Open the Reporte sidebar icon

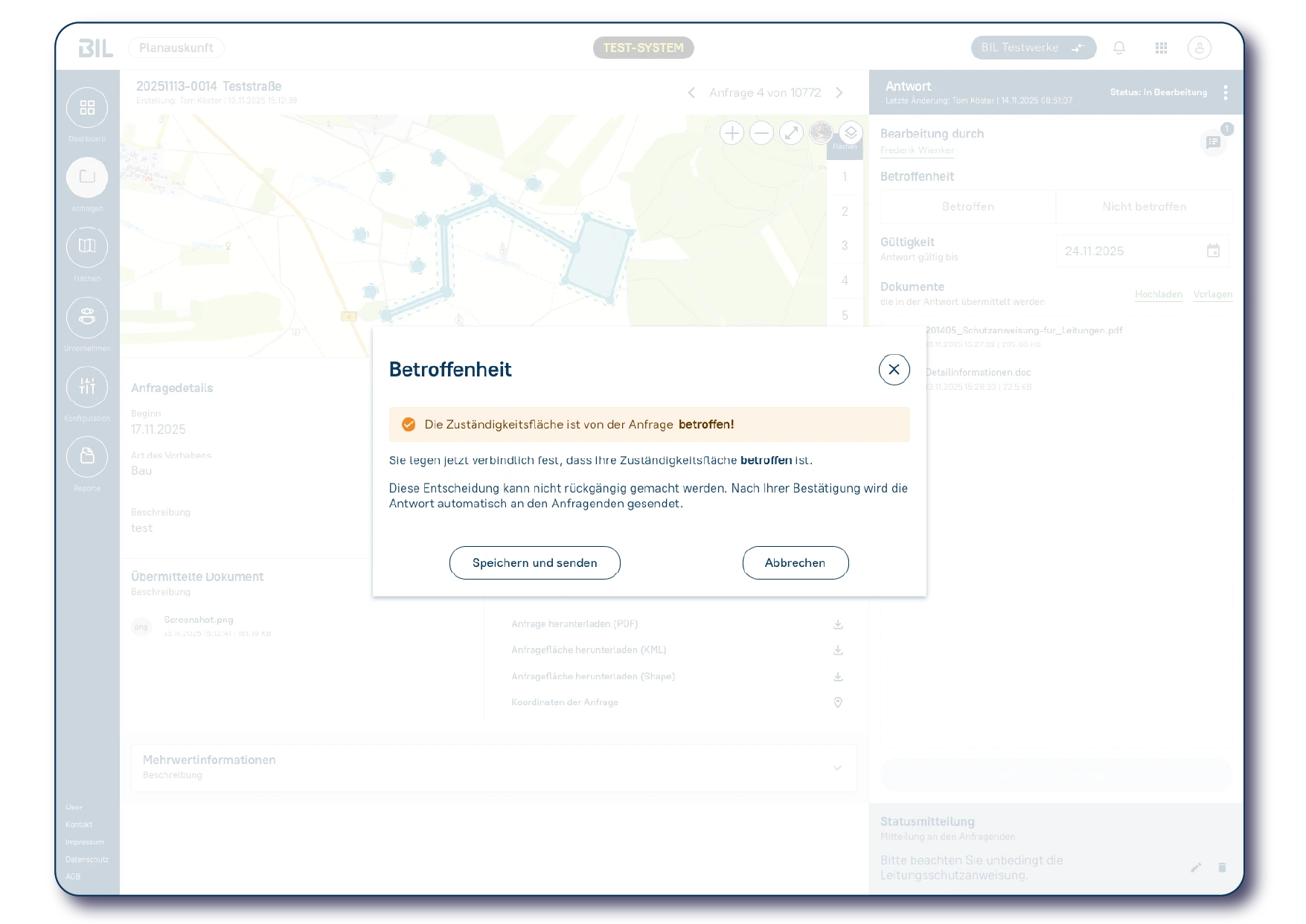[x=87, y=456]
